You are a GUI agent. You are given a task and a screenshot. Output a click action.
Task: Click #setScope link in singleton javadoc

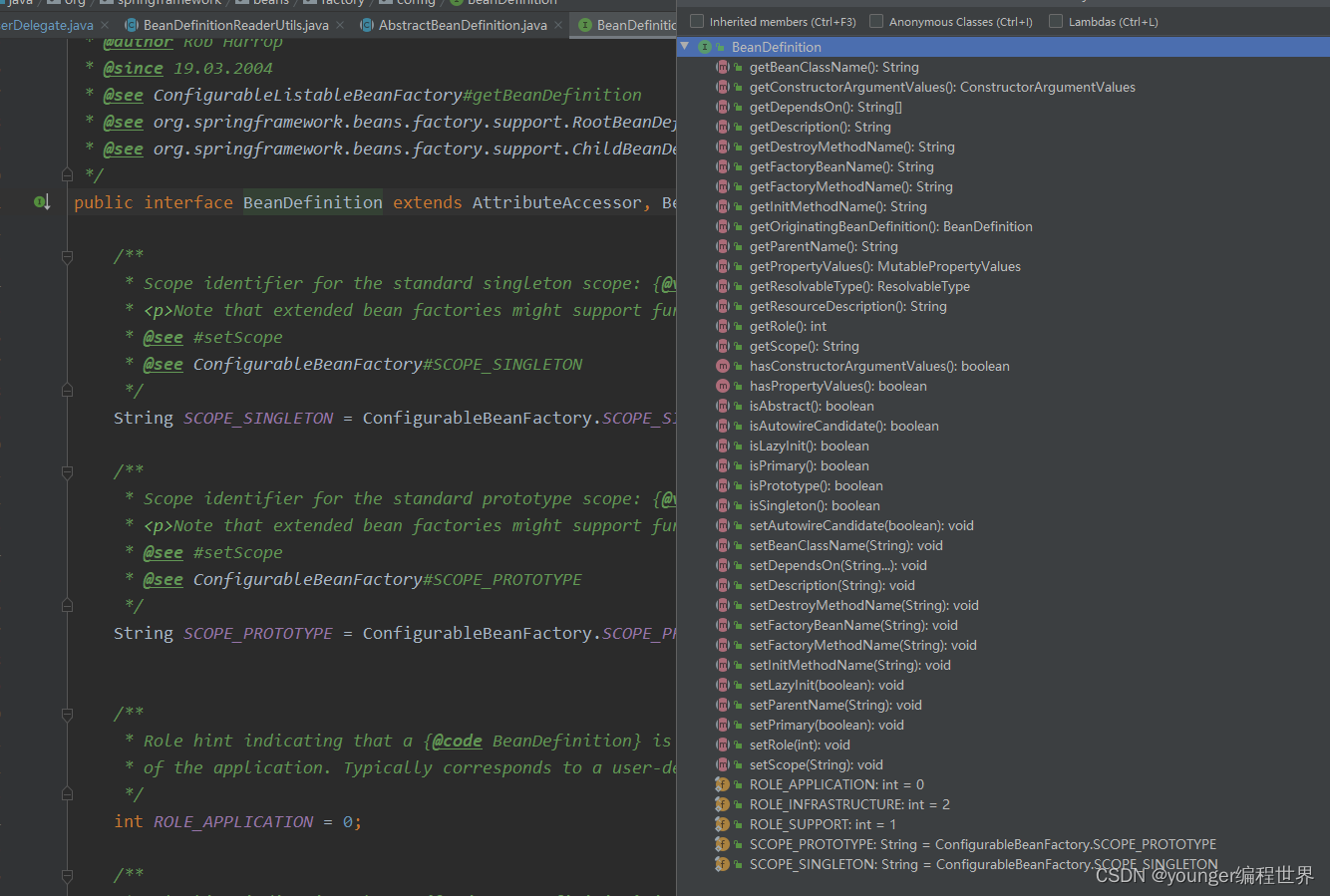(x=237, y=337)
